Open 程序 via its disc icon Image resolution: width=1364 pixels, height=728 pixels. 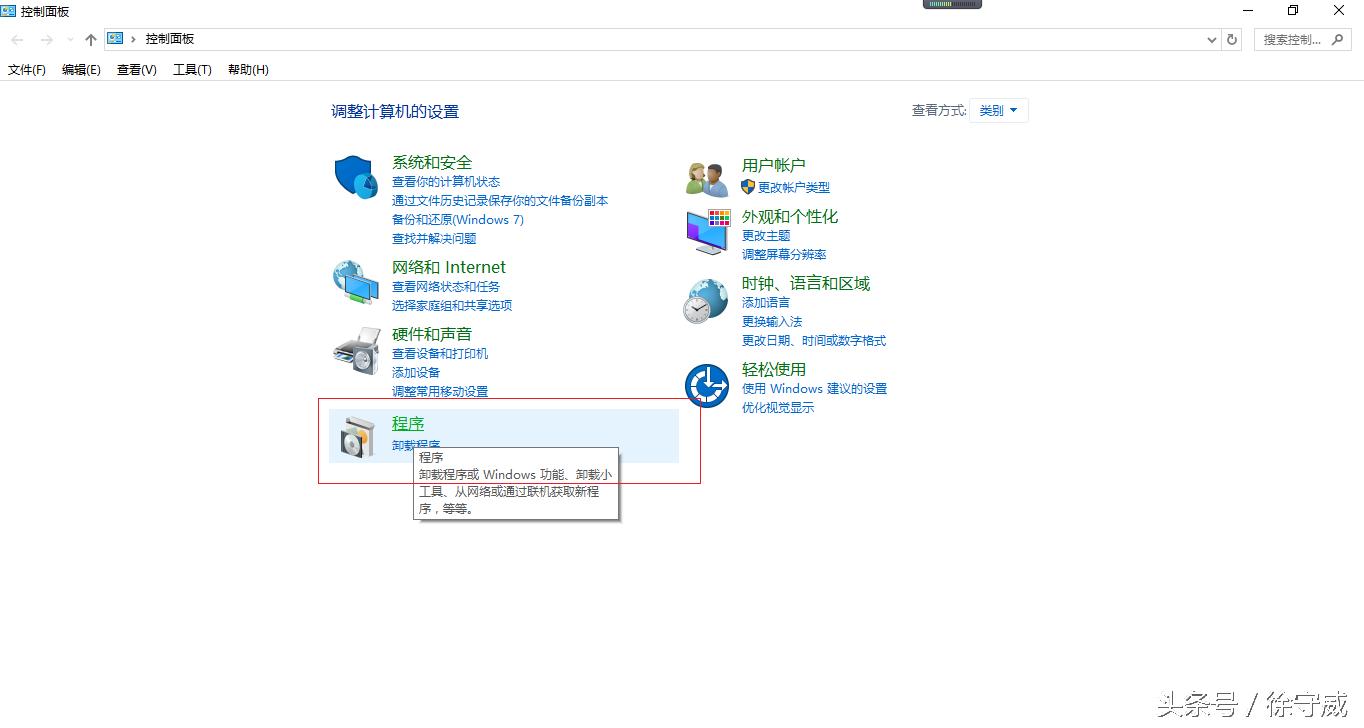355,434
